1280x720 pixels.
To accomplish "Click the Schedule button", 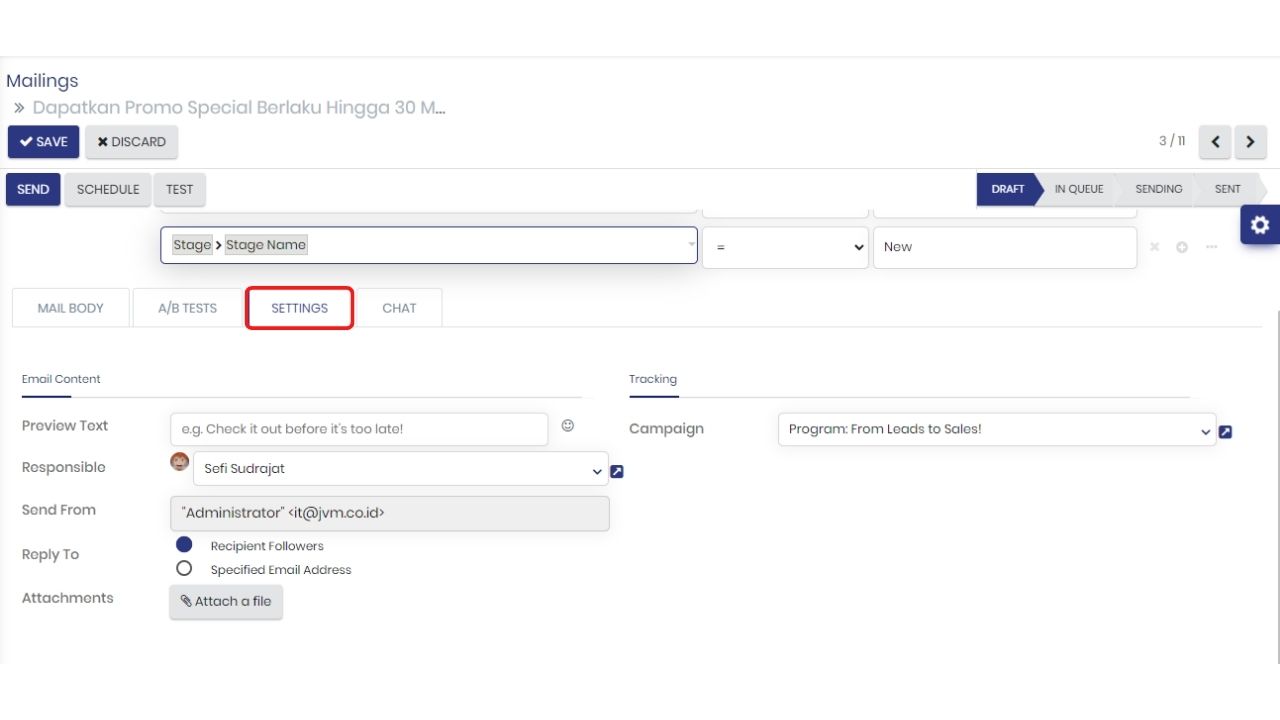I will (108, 189).
